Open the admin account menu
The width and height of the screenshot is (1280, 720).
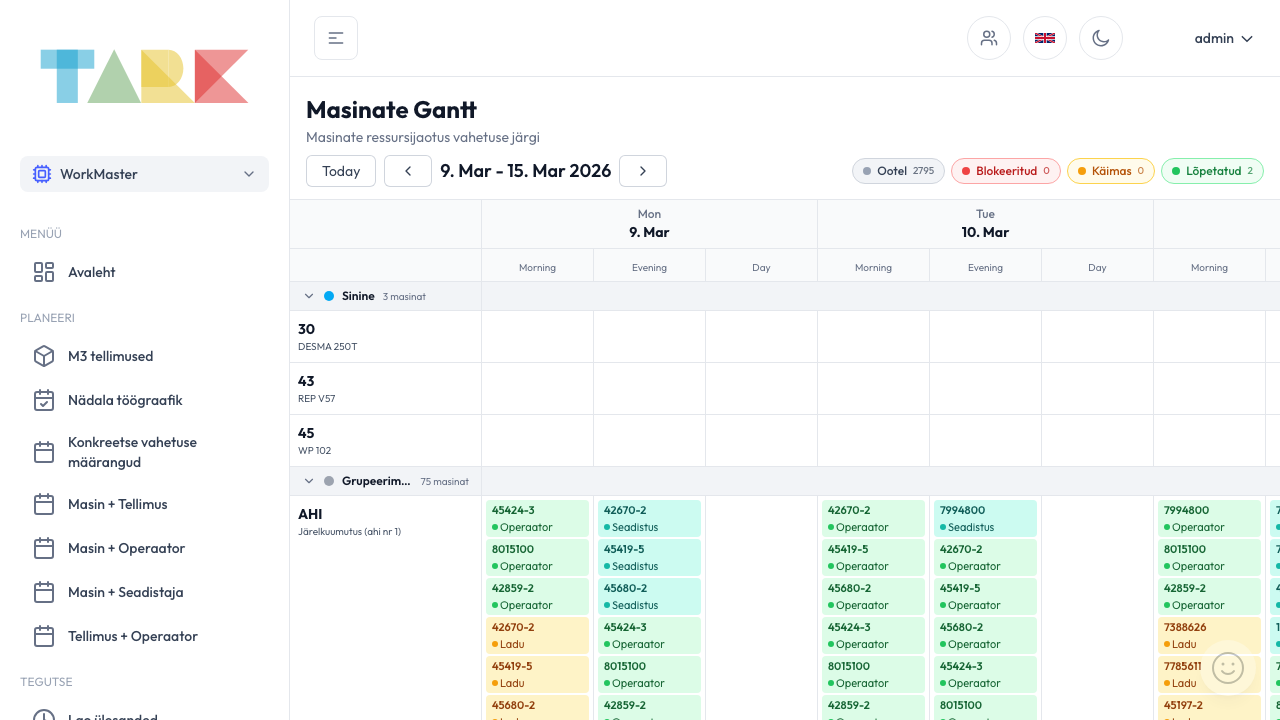1223,38
